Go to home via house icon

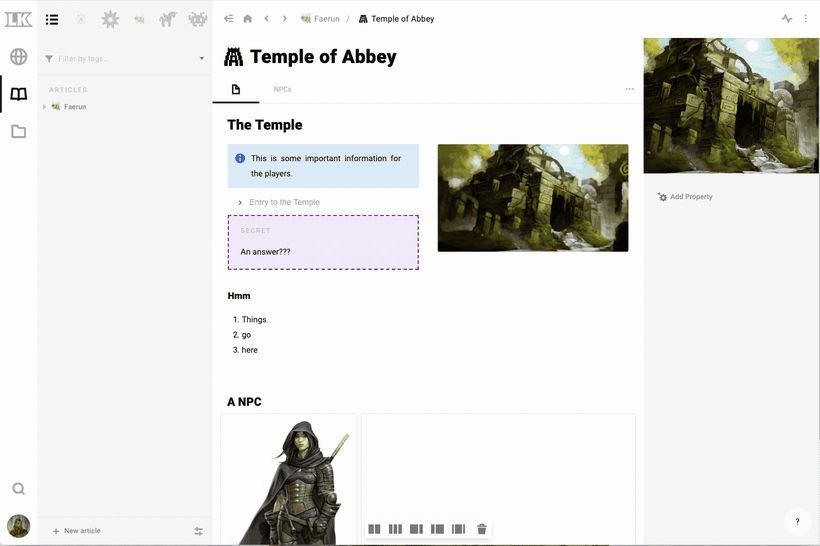[x=247, y=19]
